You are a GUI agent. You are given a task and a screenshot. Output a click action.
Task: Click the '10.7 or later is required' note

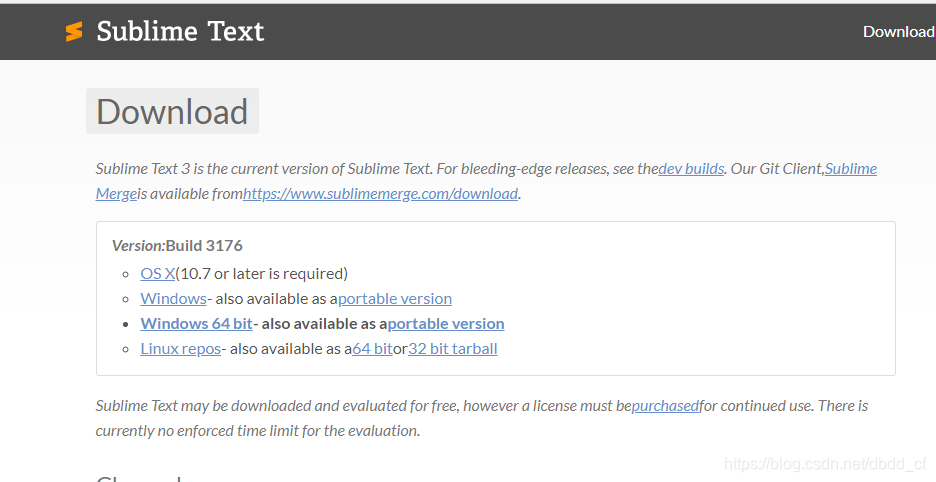(x=261, y=274)
